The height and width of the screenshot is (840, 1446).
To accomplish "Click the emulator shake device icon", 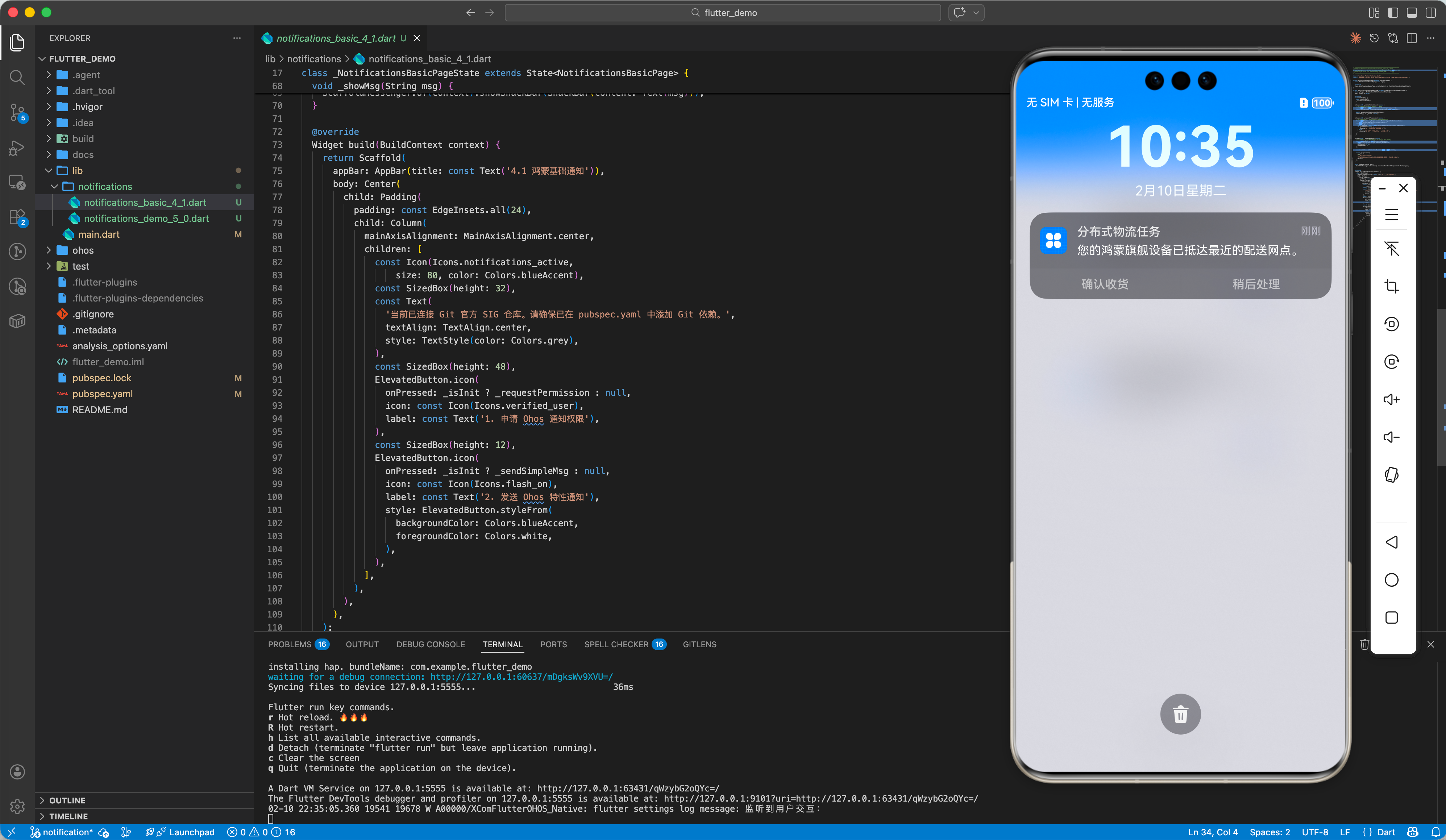I will click(1392, 474).
